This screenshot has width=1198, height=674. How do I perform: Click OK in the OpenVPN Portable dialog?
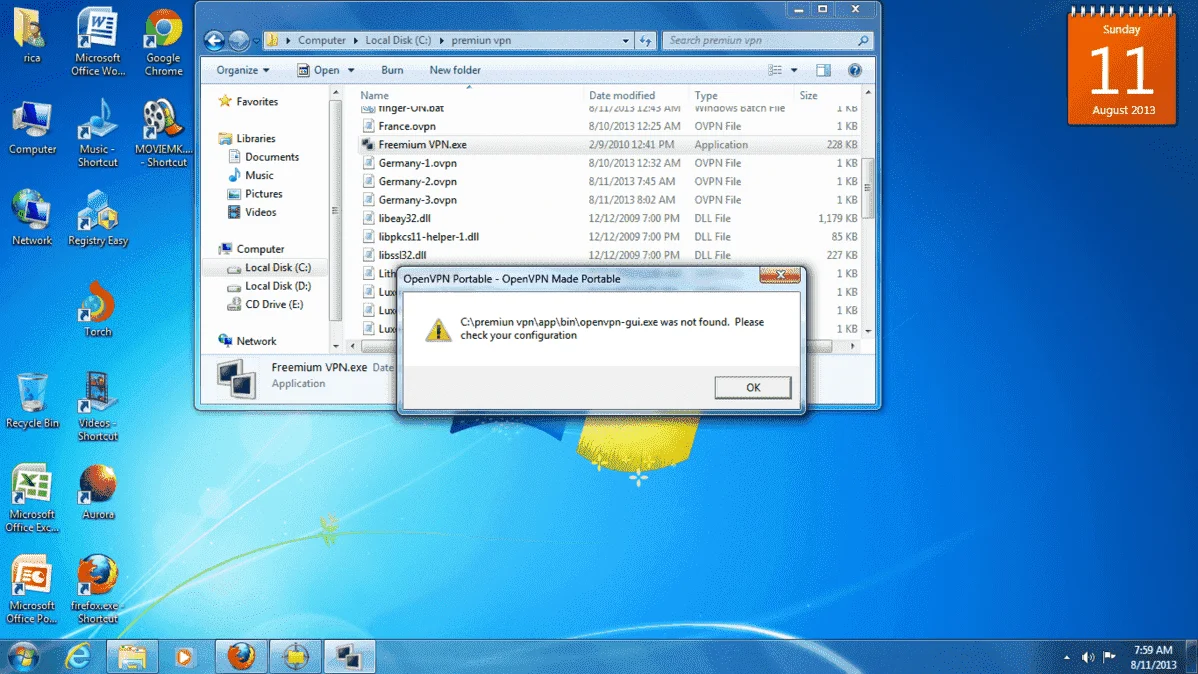753,387
